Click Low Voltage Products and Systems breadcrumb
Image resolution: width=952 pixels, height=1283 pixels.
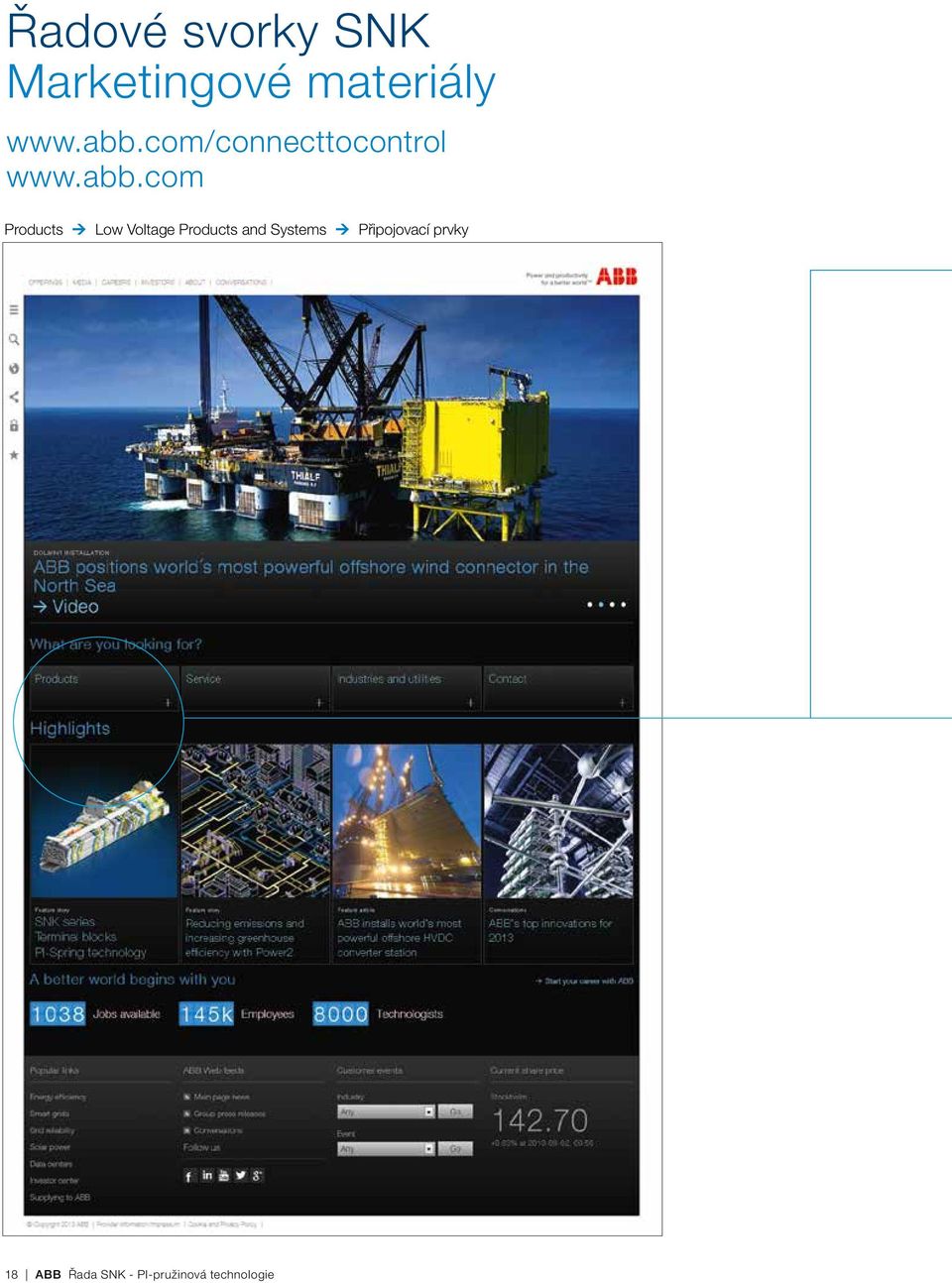(210, 230)
